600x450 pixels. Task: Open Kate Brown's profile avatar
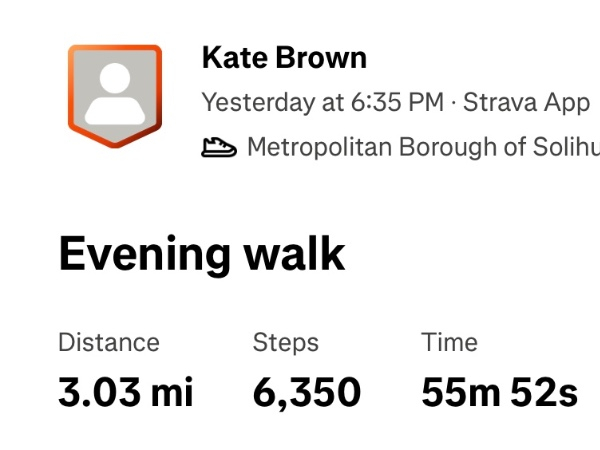click(x=114, y=96)
